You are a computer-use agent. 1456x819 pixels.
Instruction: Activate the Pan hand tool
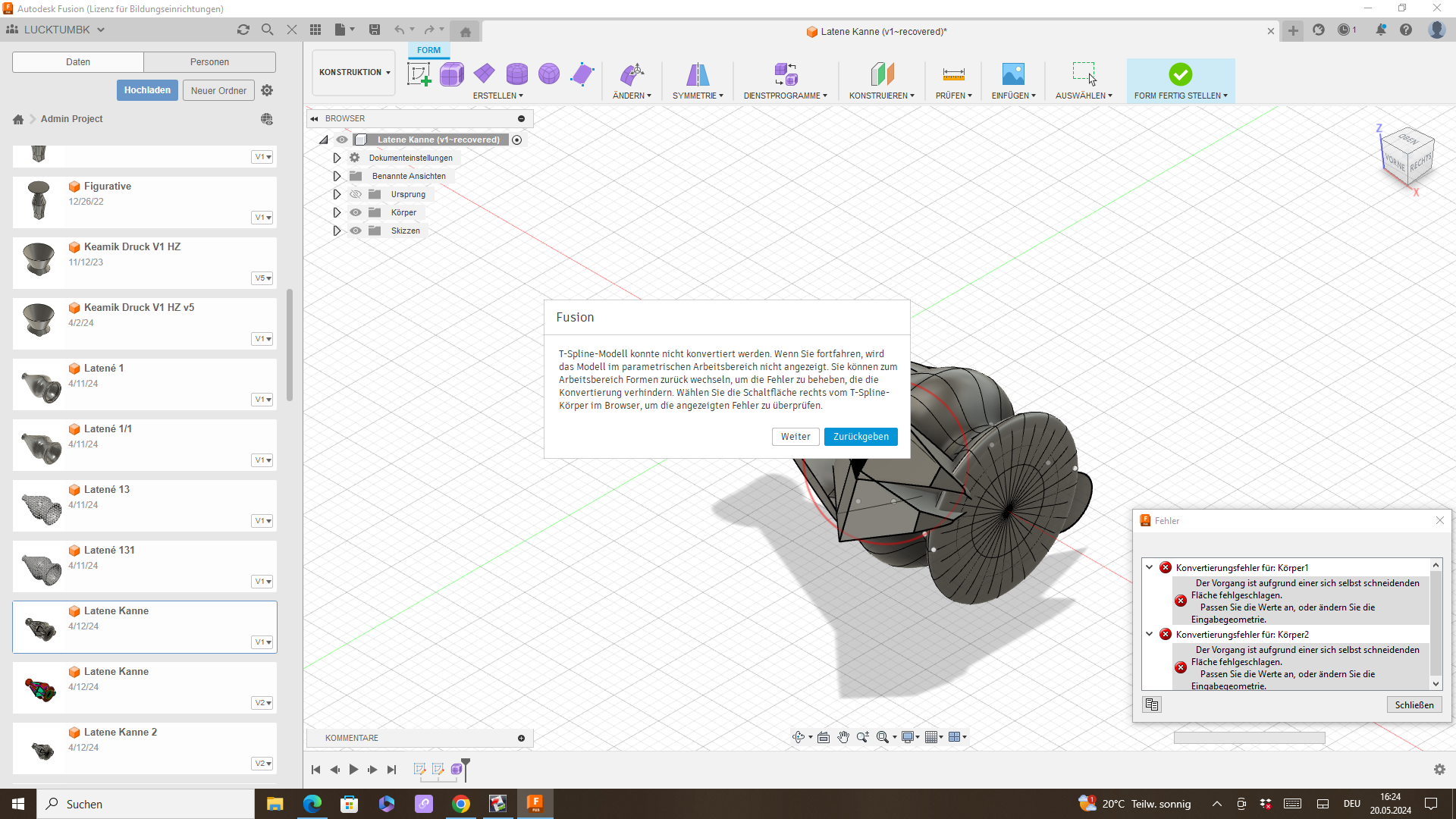(x=843, y=736)
